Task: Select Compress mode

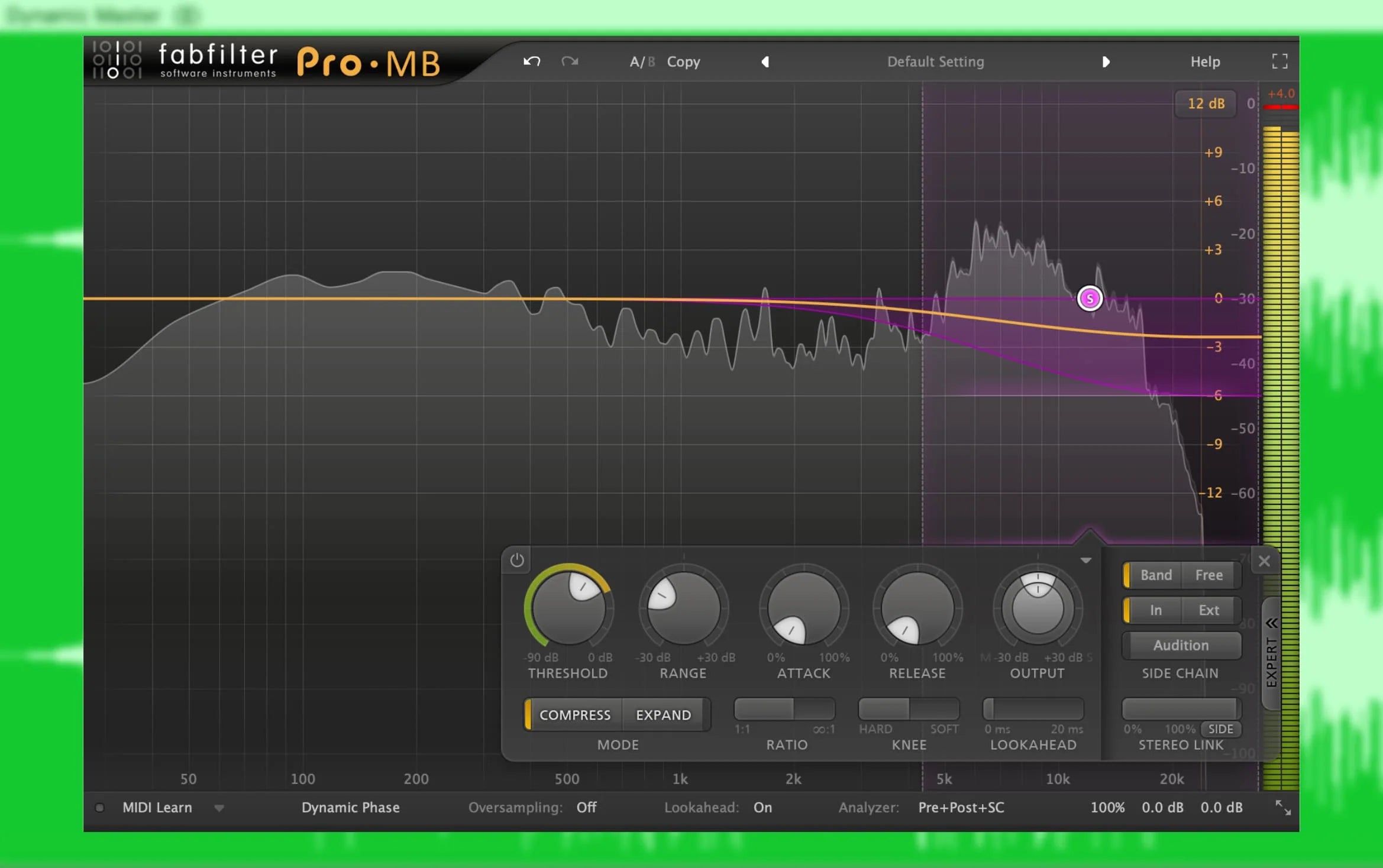Action: point(574,715)
